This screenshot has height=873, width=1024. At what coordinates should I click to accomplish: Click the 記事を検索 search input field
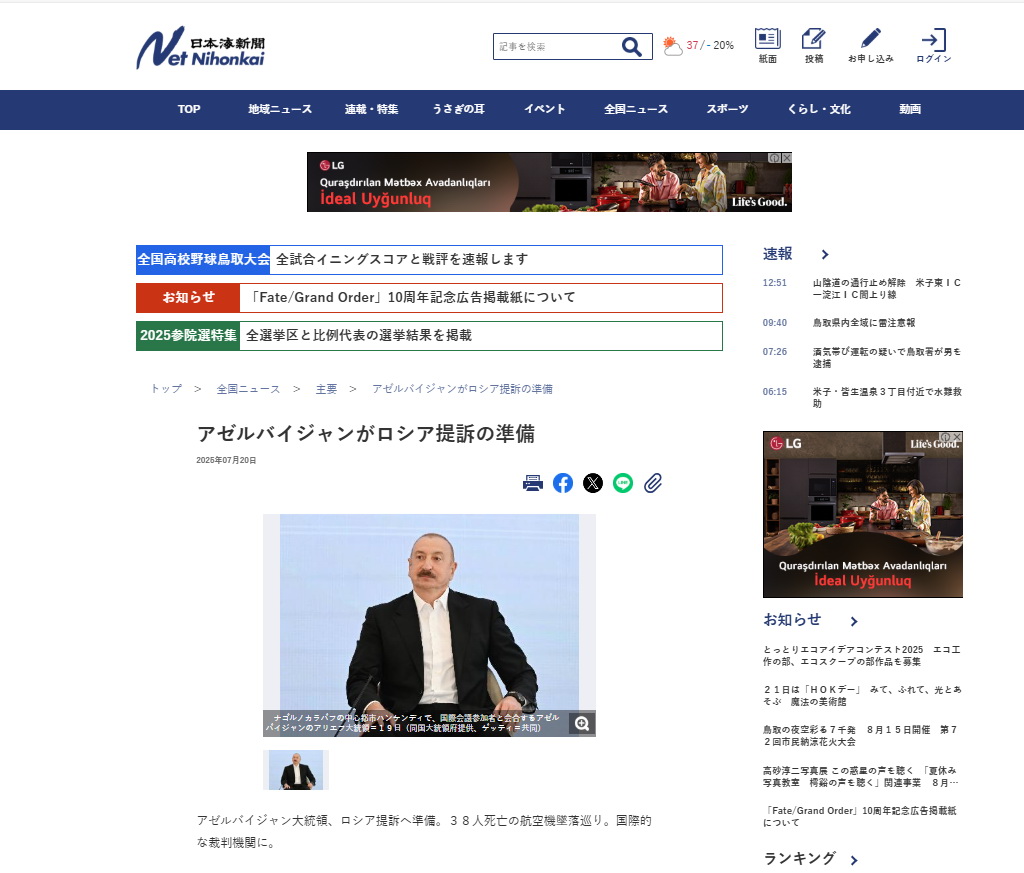(555, 47)
